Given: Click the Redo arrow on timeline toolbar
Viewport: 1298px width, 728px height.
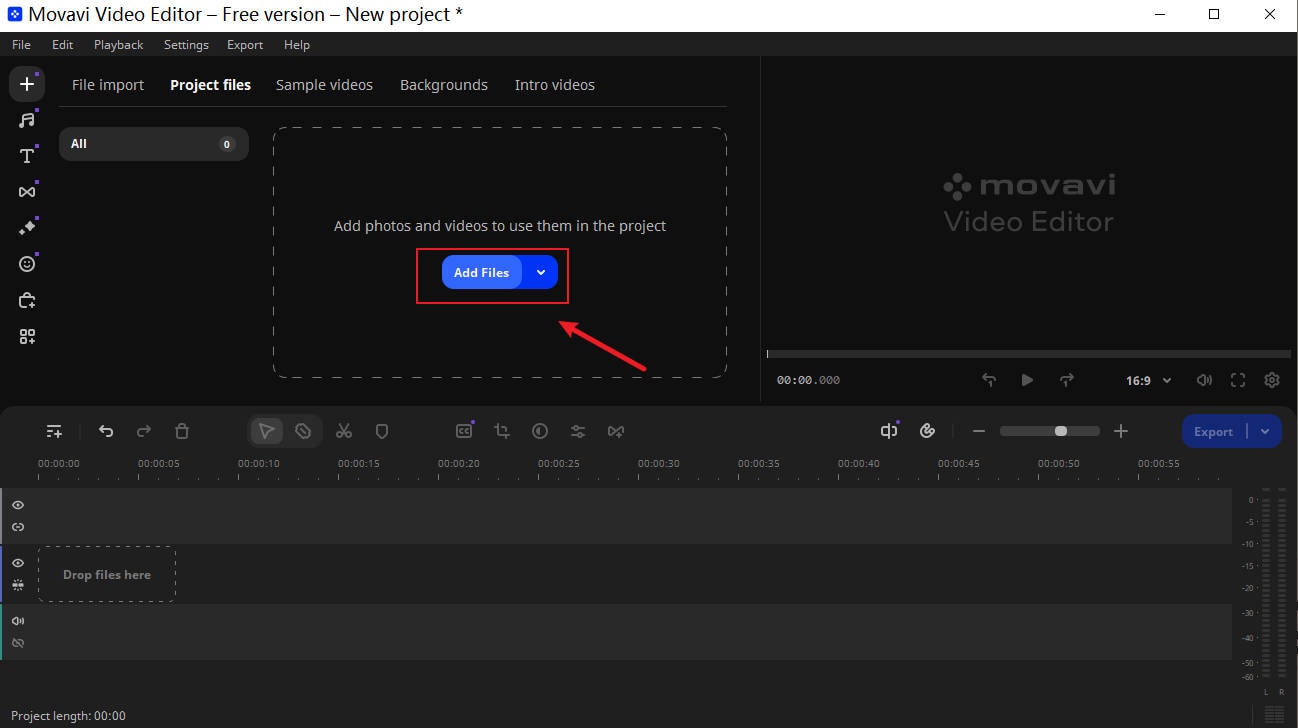Looking at the screenshot, I should (144, 431).
